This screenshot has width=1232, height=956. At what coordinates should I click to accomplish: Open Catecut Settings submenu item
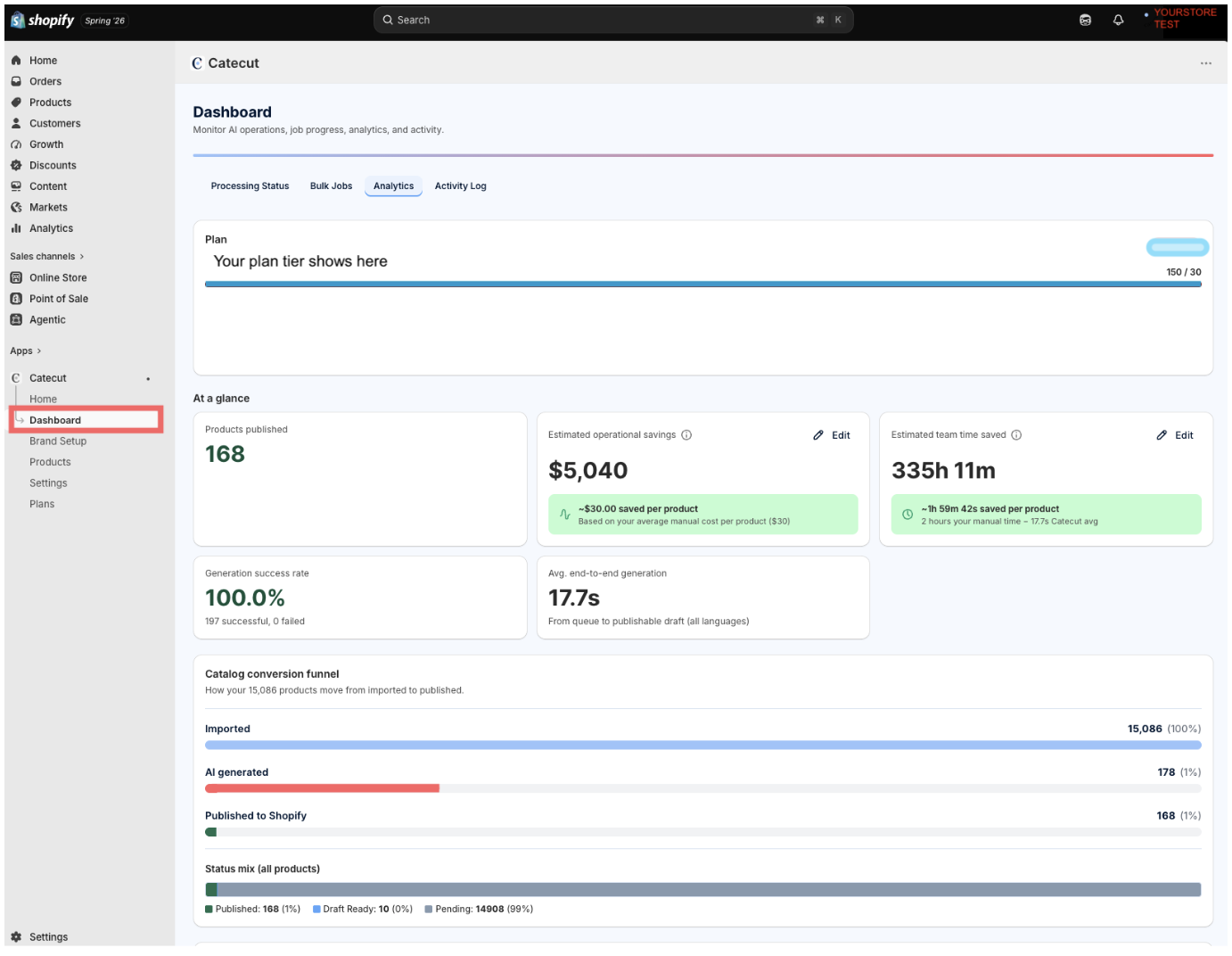tap(48, 483)
